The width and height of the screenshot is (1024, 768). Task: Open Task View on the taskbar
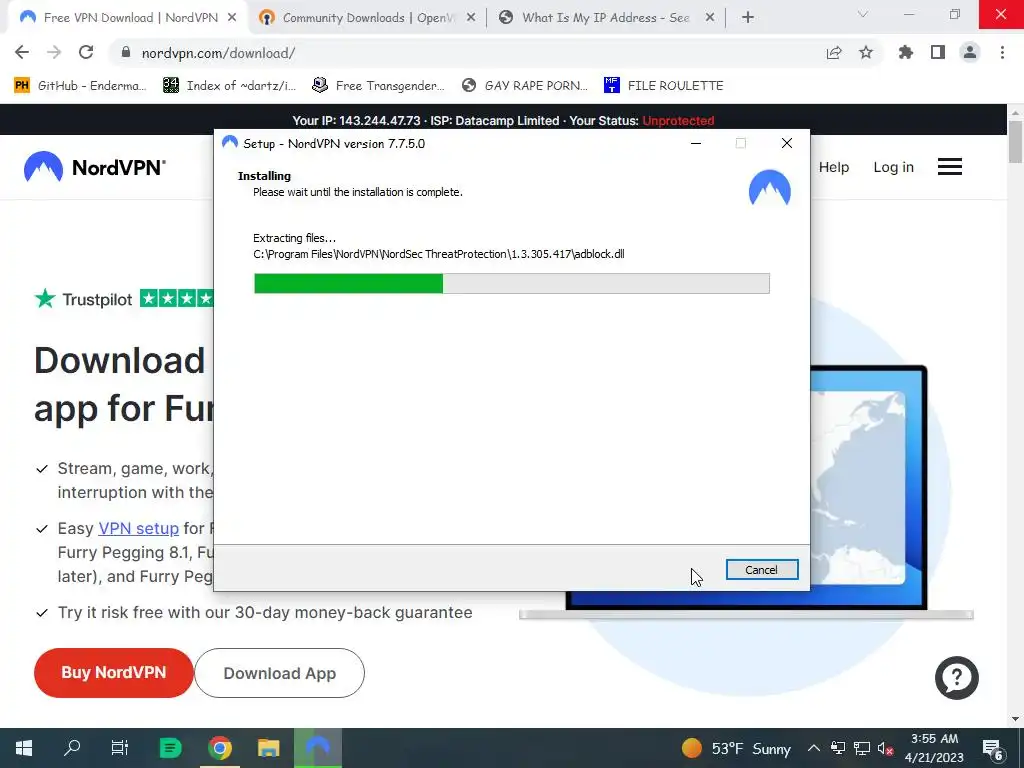coord(120,748)
